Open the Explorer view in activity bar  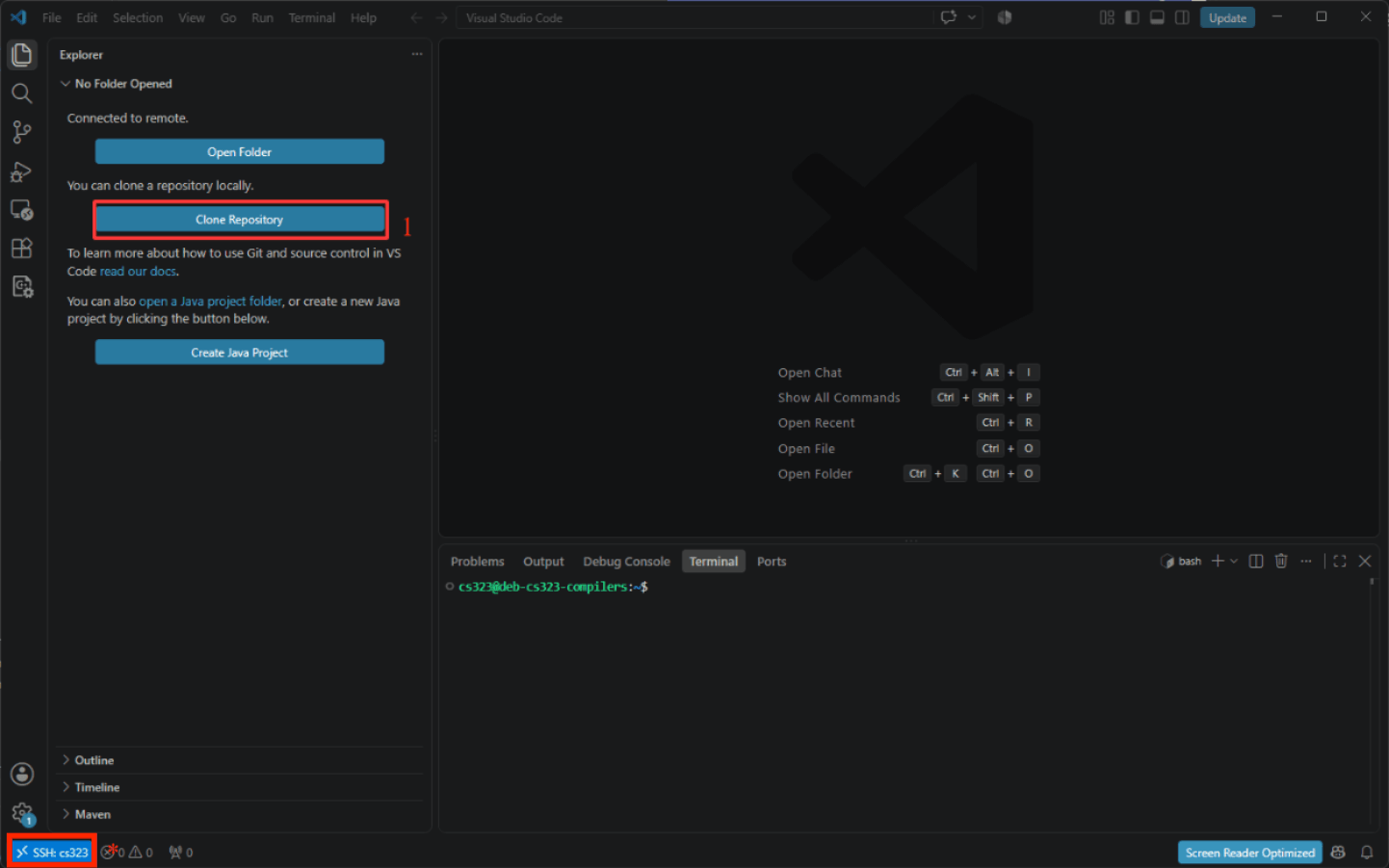pyautogui.click(x=21, y=55)
